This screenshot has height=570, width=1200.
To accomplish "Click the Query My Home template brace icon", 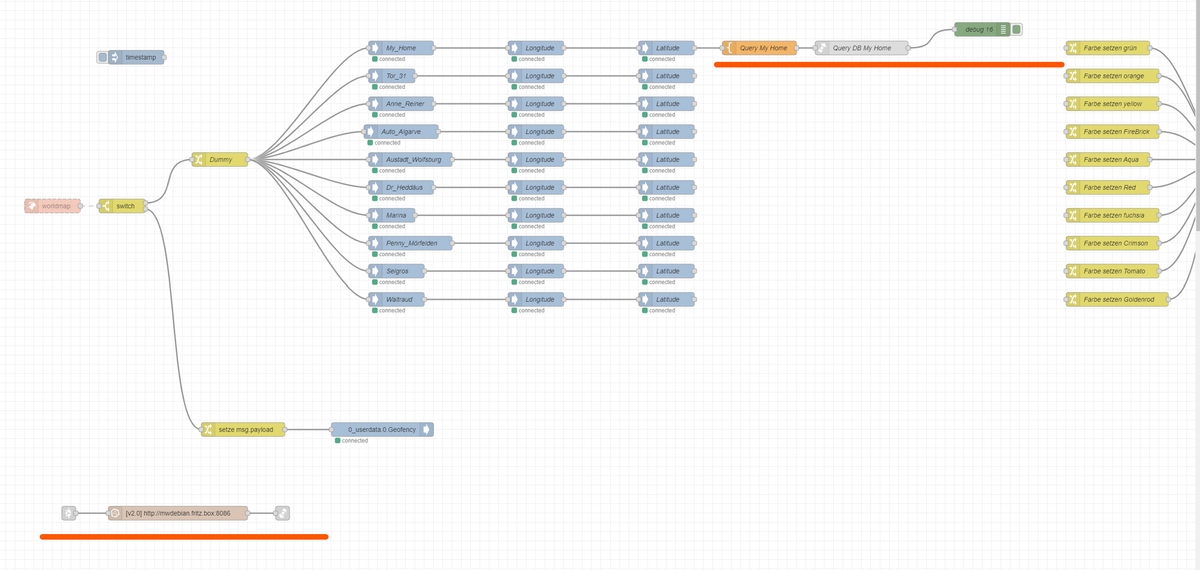I will pos(730,48).
